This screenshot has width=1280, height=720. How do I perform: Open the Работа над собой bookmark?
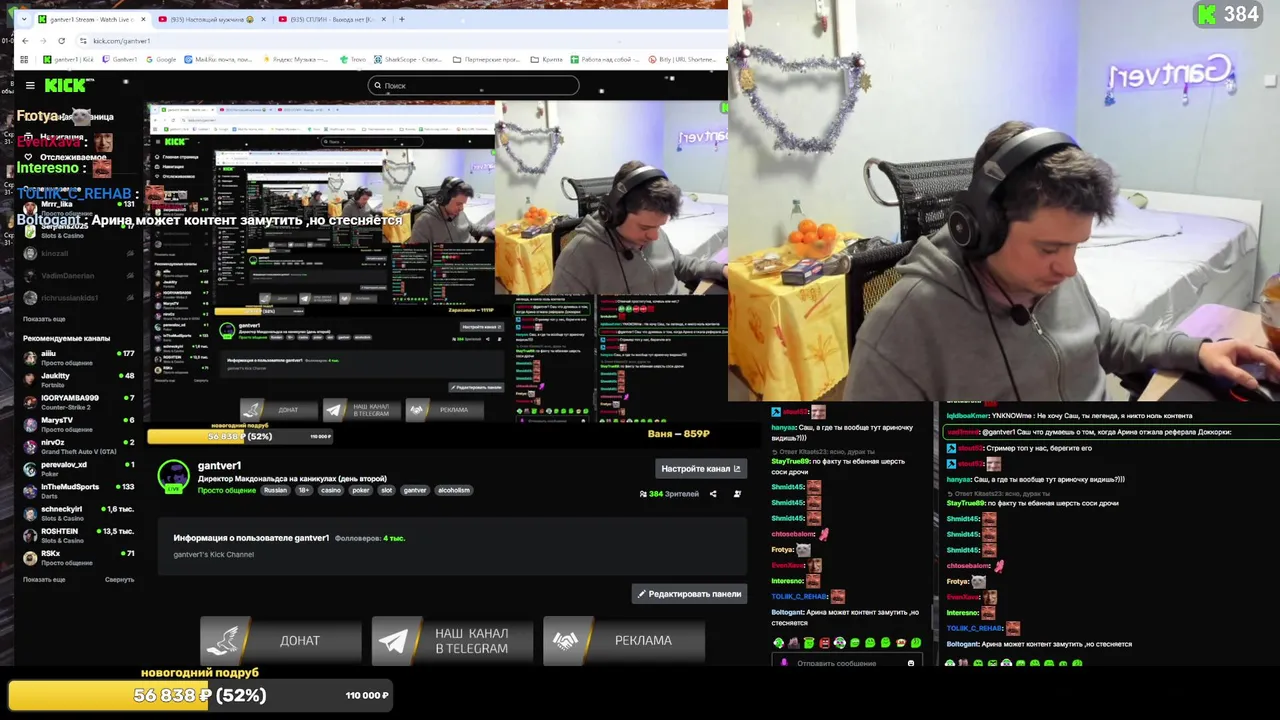605,60
